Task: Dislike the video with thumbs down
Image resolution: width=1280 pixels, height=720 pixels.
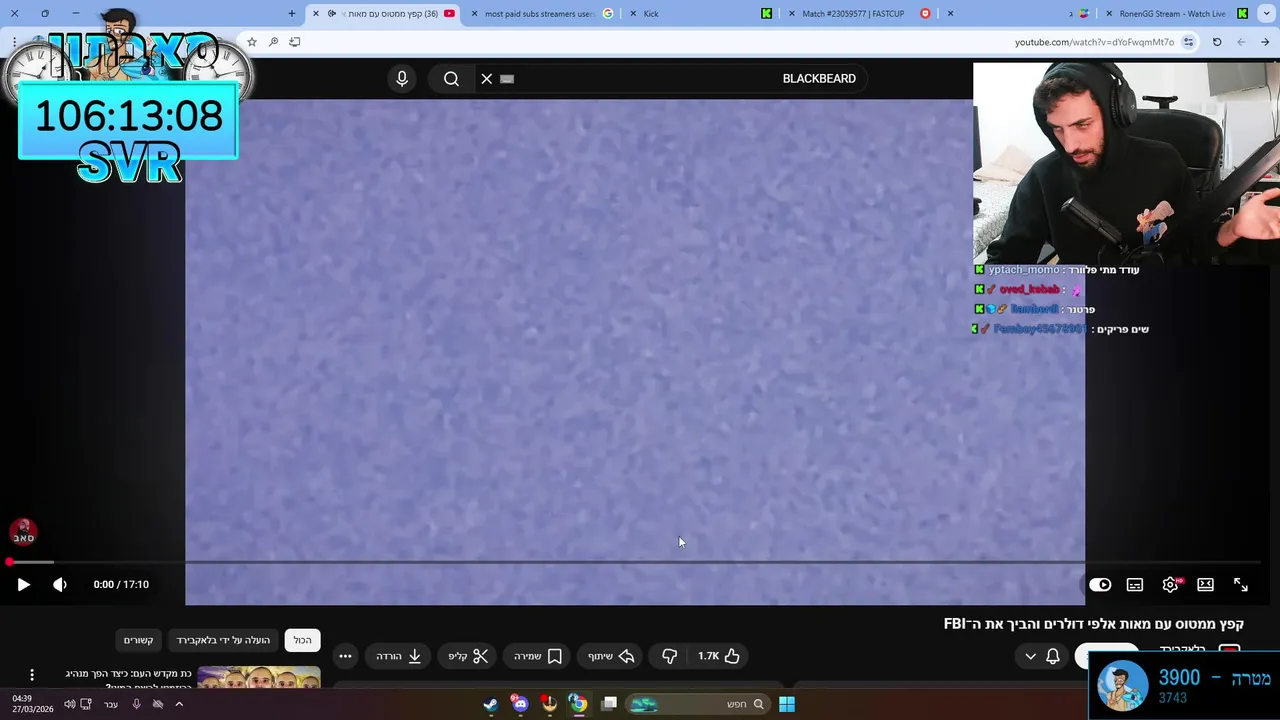Action: (x=670, y=656)
